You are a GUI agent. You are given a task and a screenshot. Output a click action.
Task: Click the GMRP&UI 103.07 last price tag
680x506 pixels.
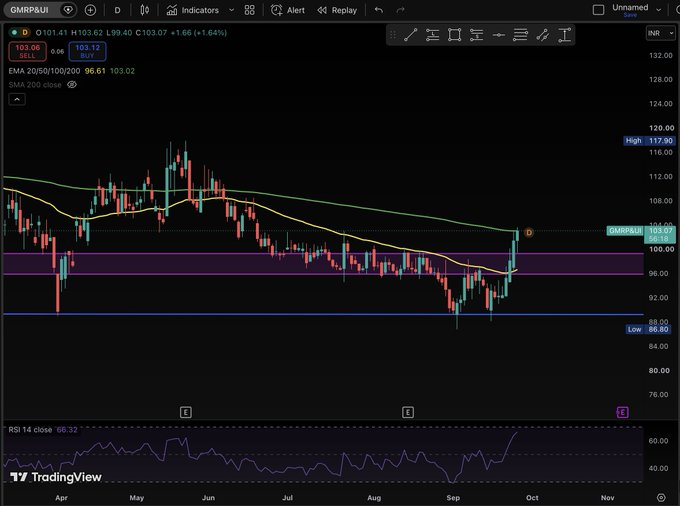coord(641,231)
